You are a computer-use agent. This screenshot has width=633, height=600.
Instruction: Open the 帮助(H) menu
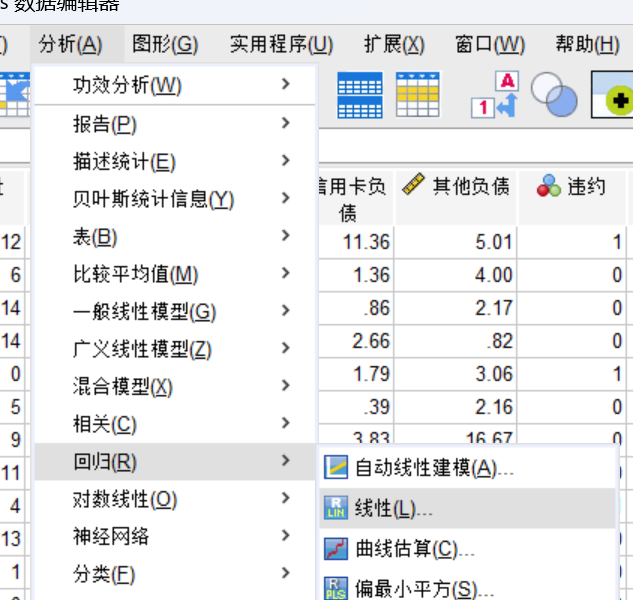(588, 44)
